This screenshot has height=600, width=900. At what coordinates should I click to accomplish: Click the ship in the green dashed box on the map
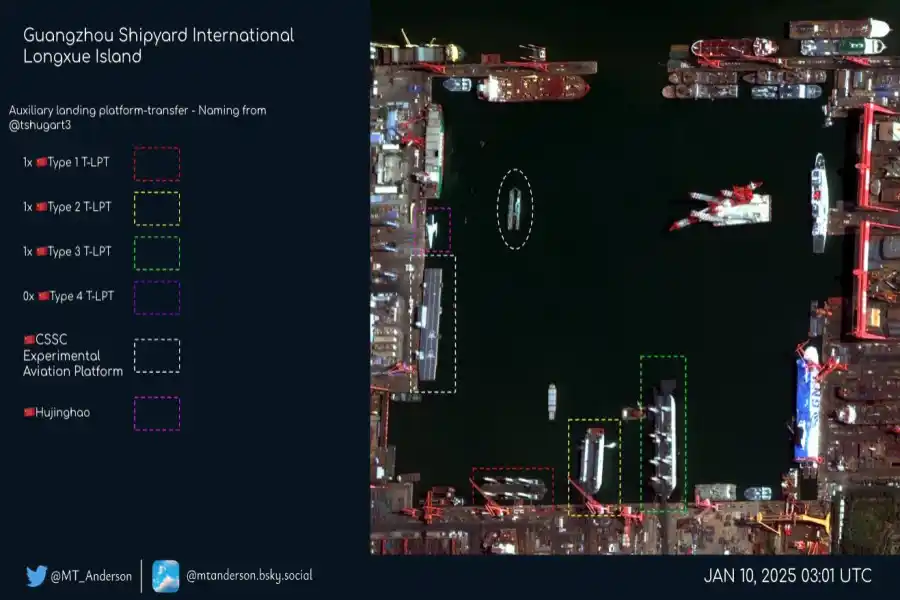pyautogui.click(x=663, y=437)
